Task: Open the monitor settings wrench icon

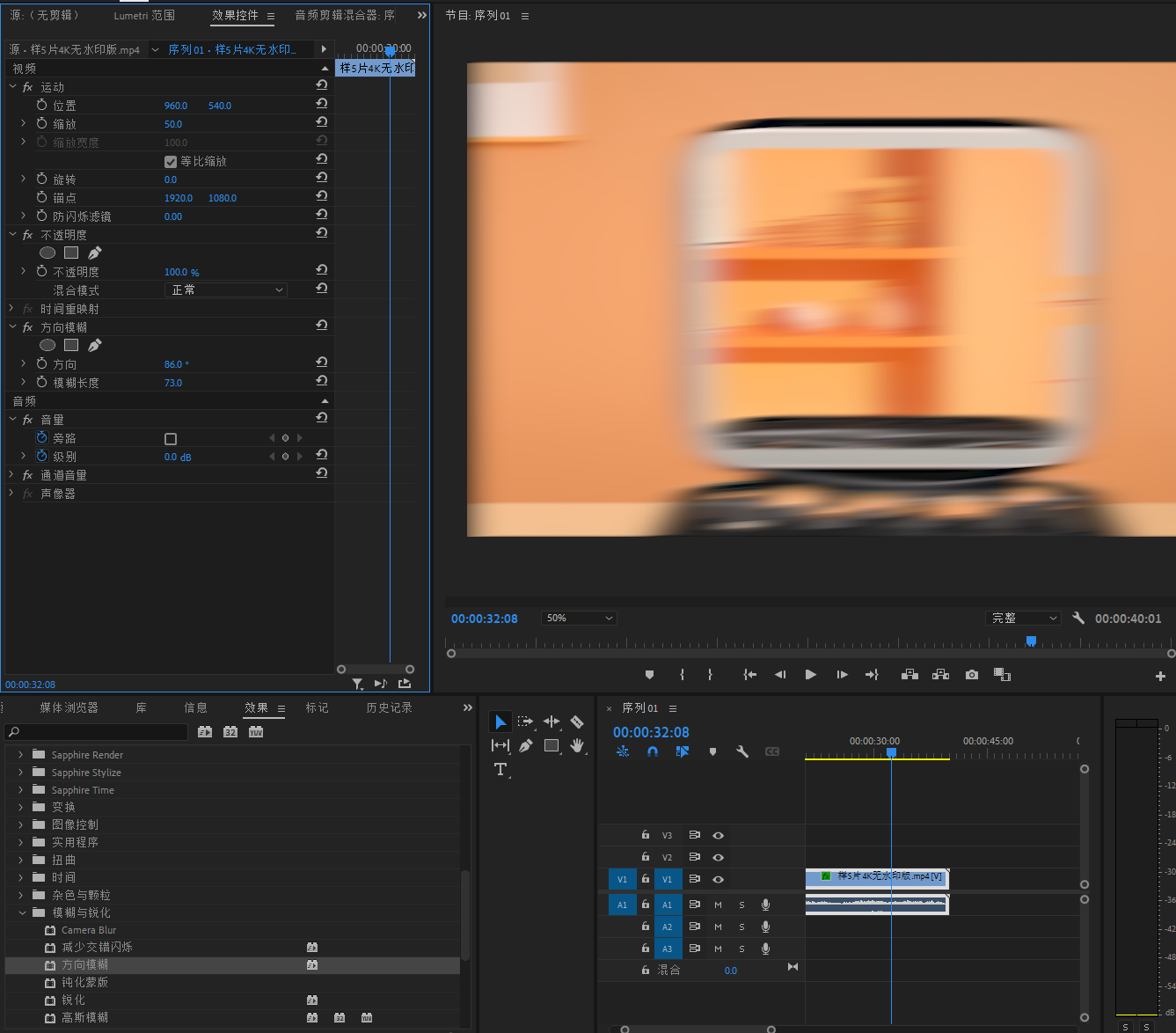Action: pos(1078,618)
